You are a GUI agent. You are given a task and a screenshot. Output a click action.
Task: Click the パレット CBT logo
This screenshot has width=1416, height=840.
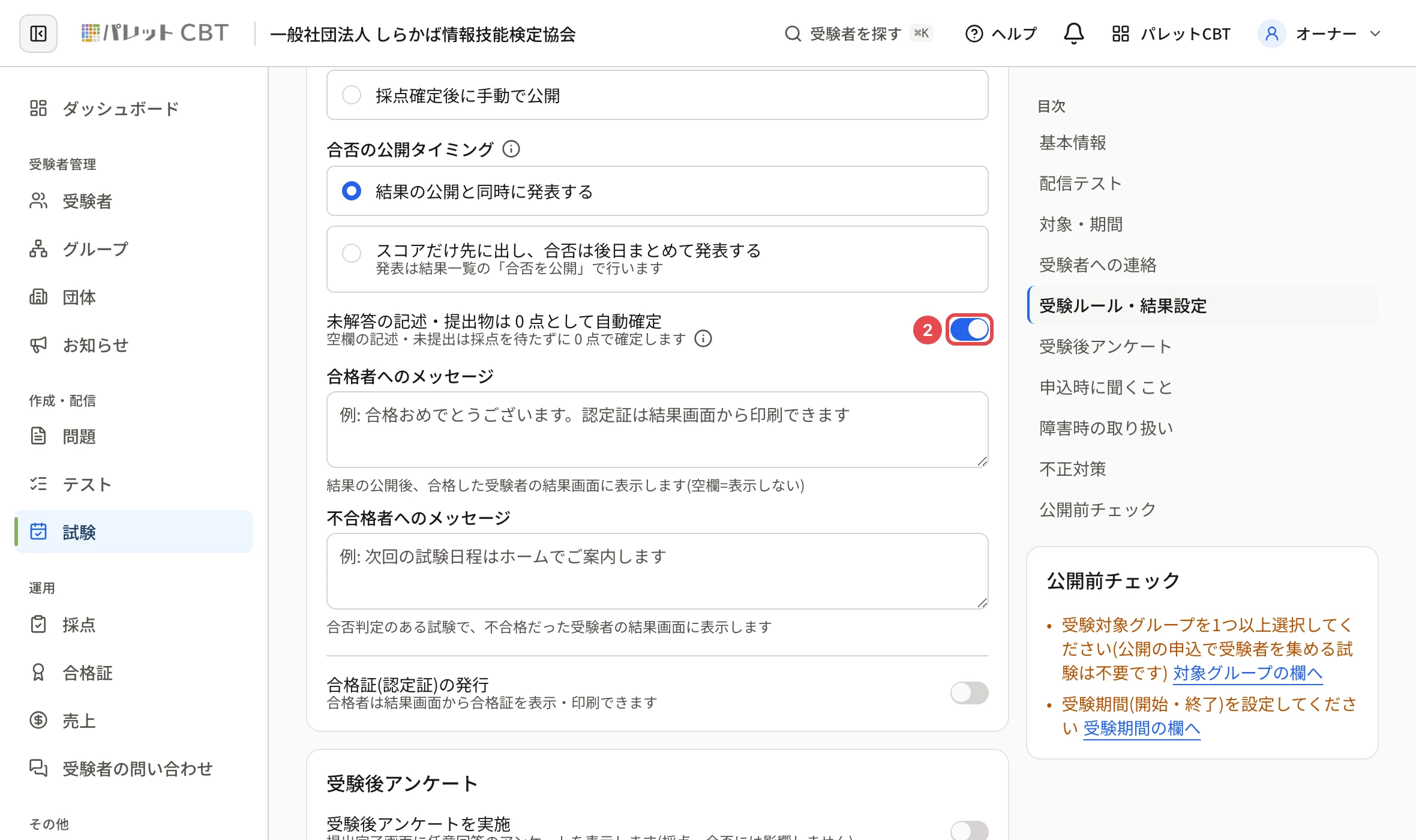pos(155,33)
